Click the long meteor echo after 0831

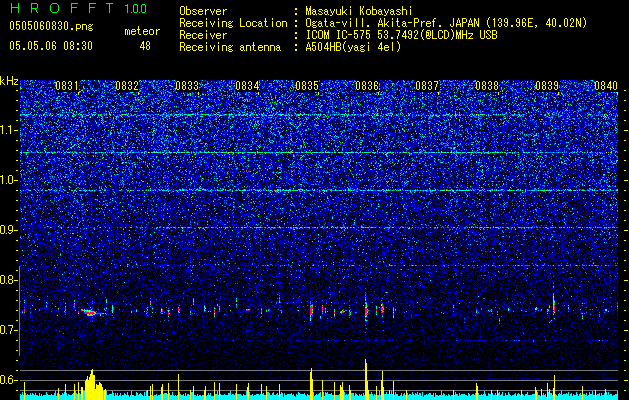click(x=93, y=312)
